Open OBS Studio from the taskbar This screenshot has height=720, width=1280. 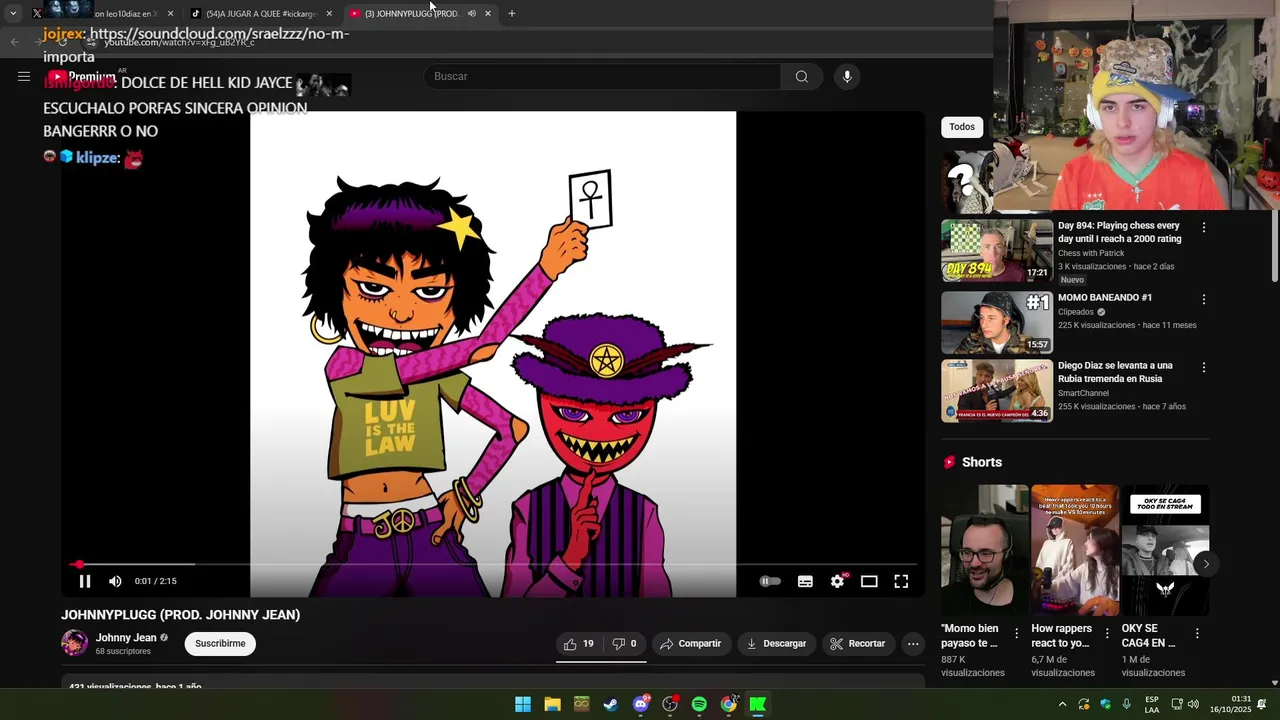tap(670, 704)
